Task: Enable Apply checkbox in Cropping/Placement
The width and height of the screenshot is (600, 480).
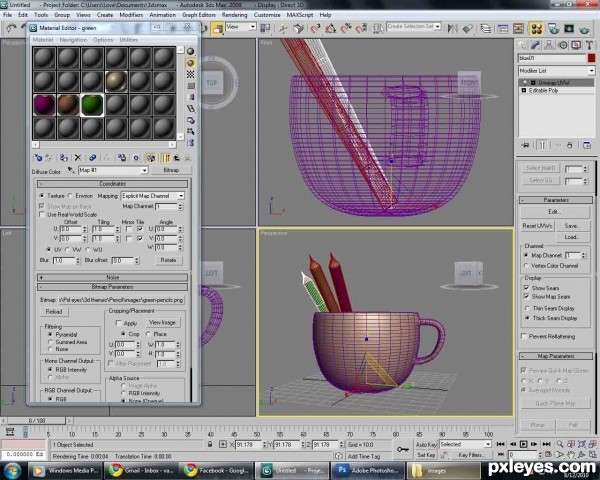Action: tap(118, 323)
